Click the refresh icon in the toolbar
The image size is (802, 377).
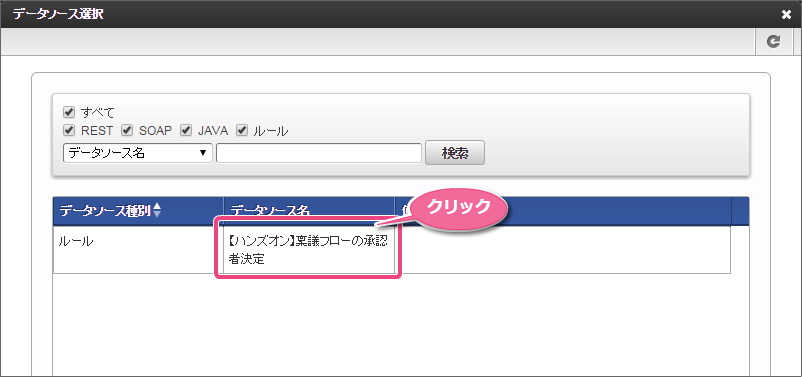773,41
